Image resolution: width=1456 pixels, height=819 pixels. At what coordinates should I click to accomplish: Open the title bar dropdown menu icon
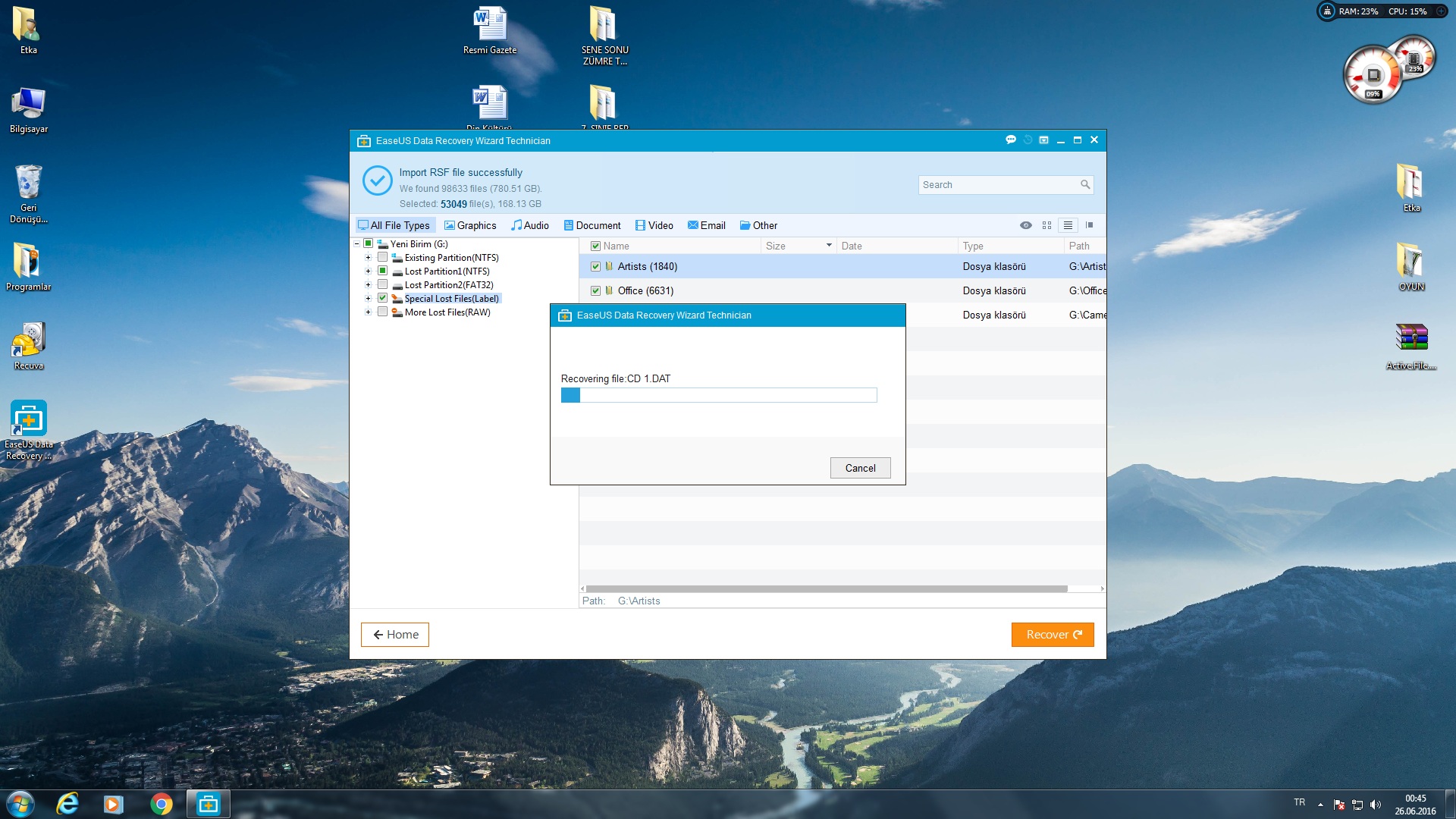(x=1043, y=140)
